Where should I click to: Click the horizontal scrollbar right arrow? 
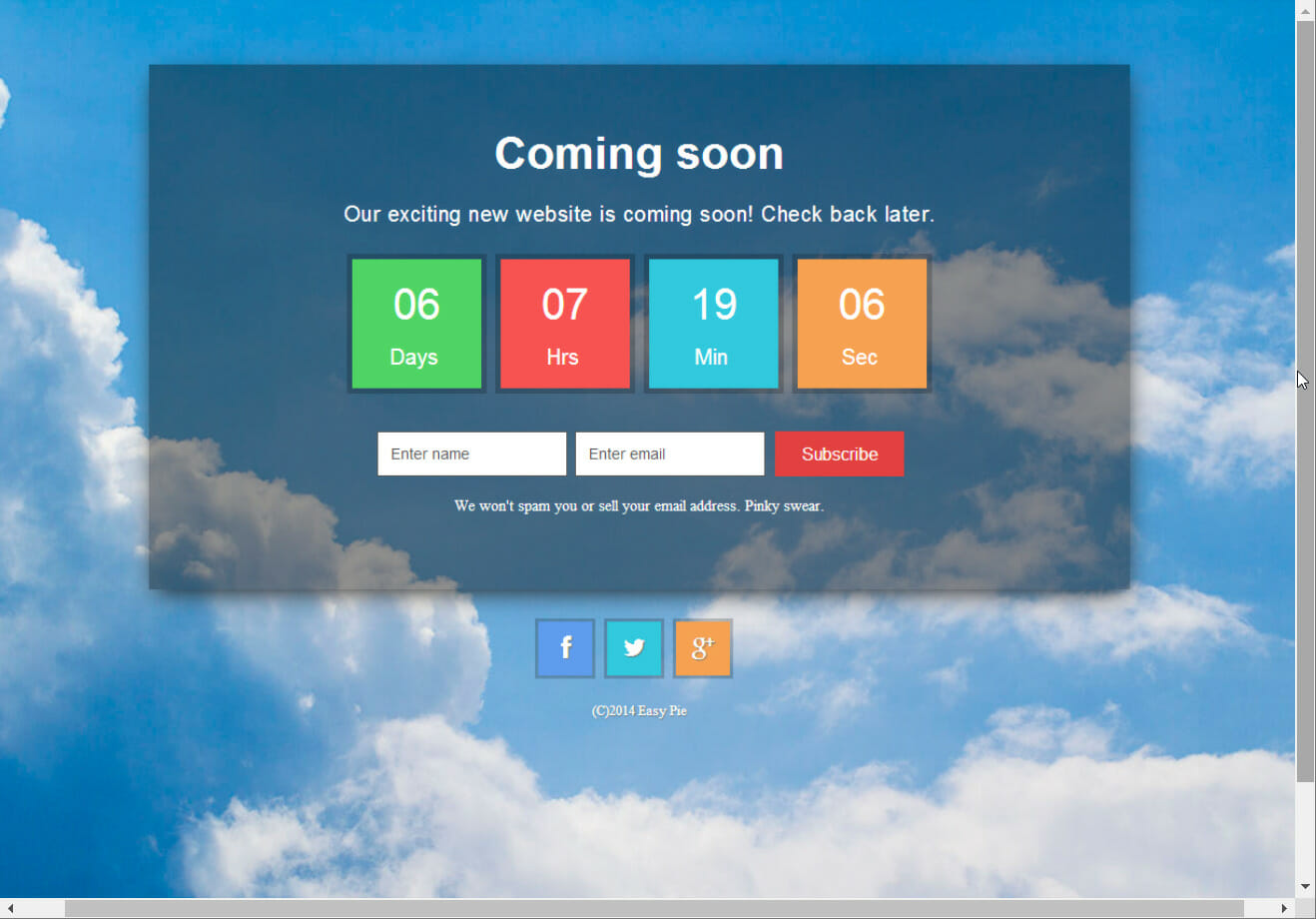[x=1284, y=909]
